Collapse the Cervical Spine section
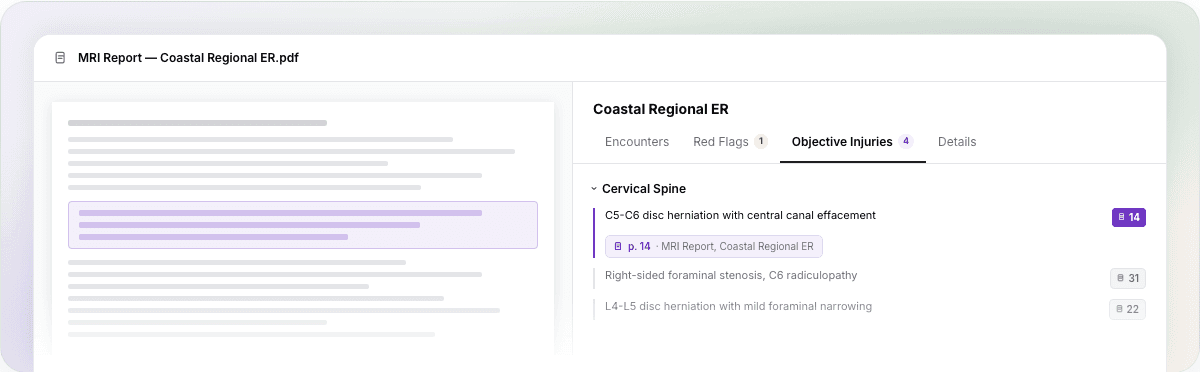 (593, 188)
